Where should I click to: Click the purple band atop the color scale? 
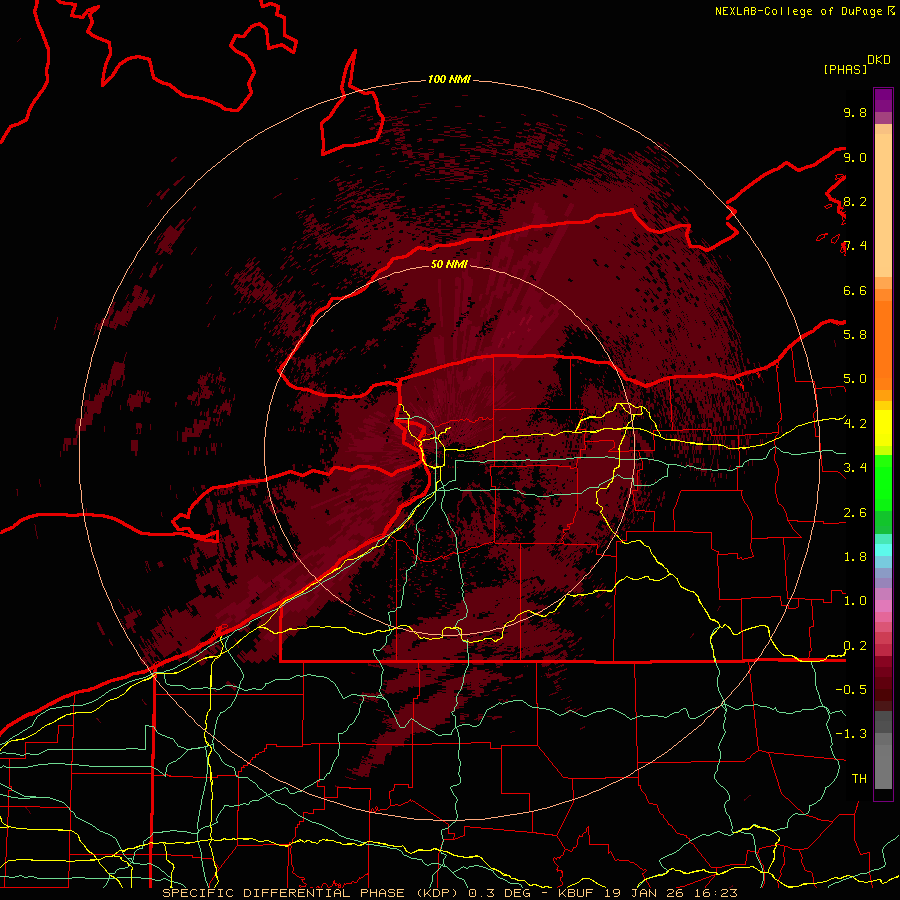tap(883, 100)
